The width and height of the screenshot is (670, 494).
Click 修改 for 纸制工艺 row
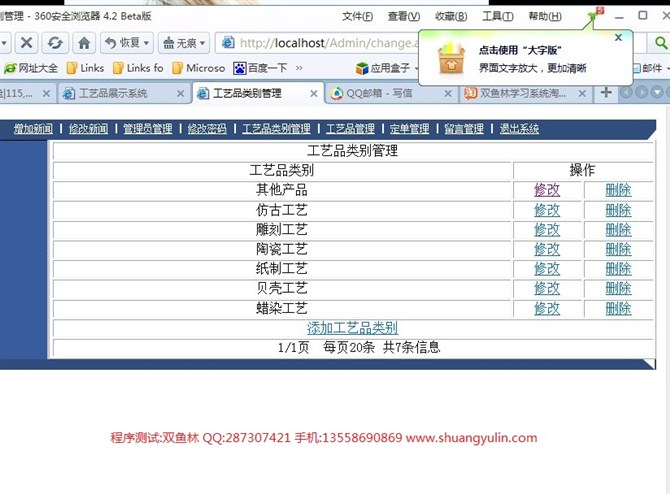tap(547, 269)
